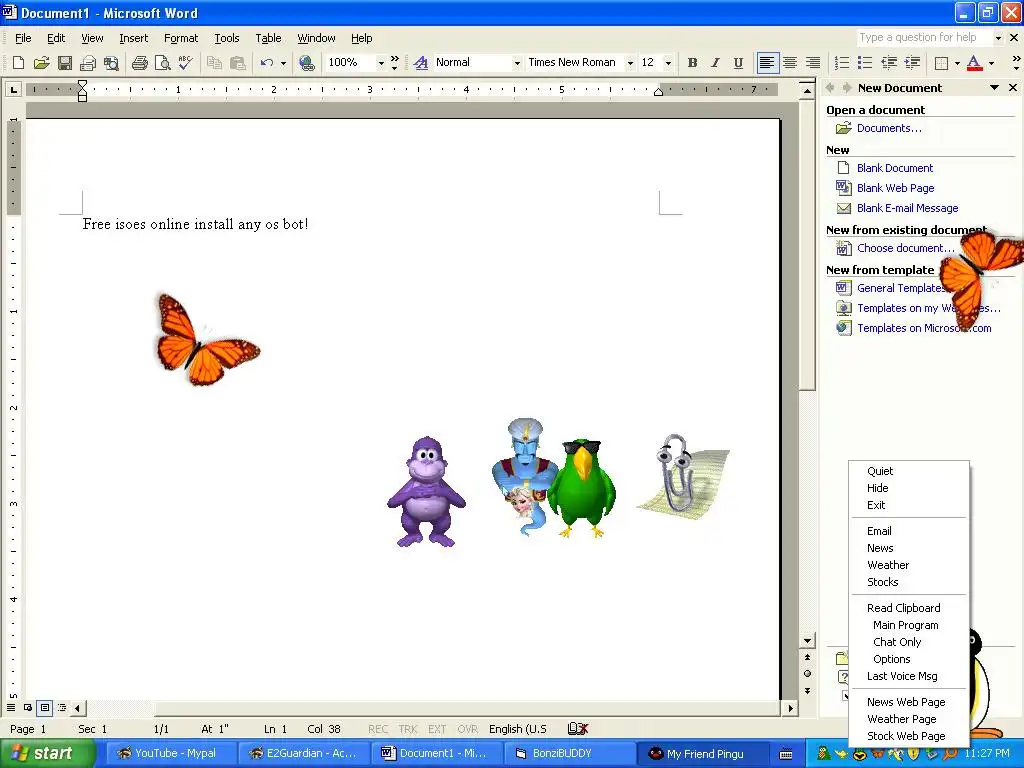Toggle bold formatting
1024x768 pixels.
coord(692,63)
